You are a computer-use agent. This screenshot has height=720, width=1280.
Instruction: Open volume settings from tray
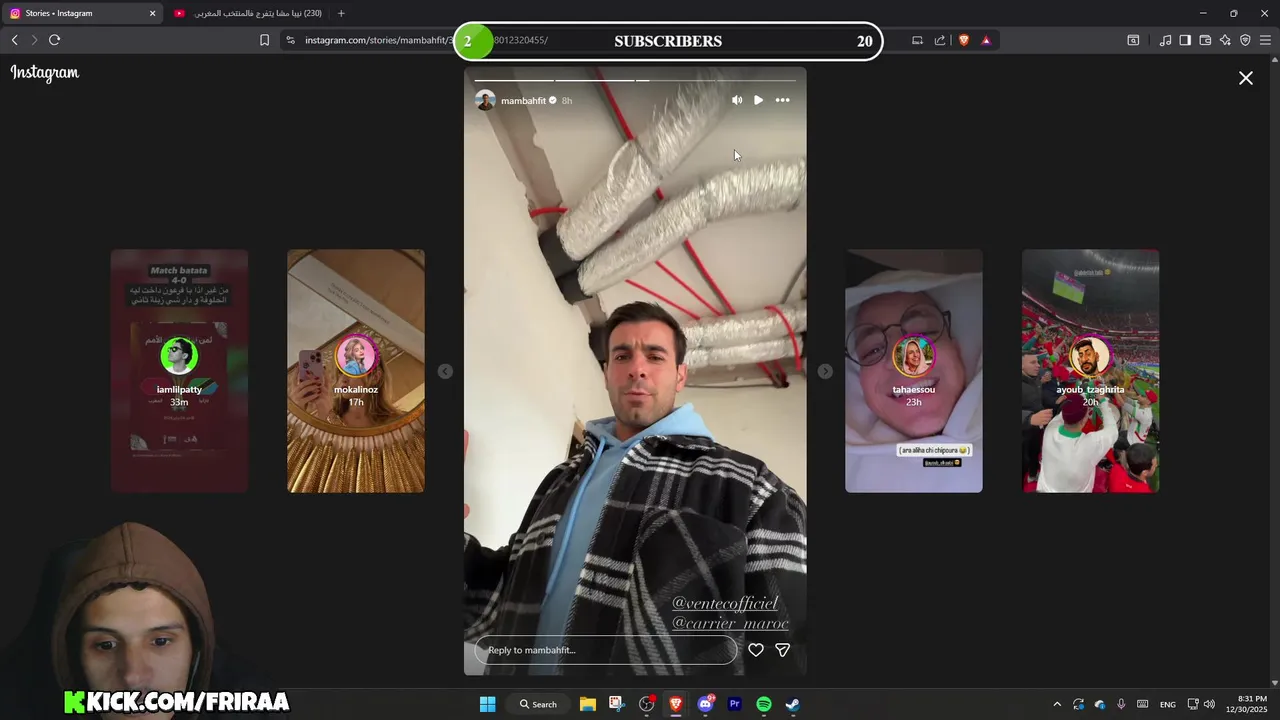(1209, 704)
